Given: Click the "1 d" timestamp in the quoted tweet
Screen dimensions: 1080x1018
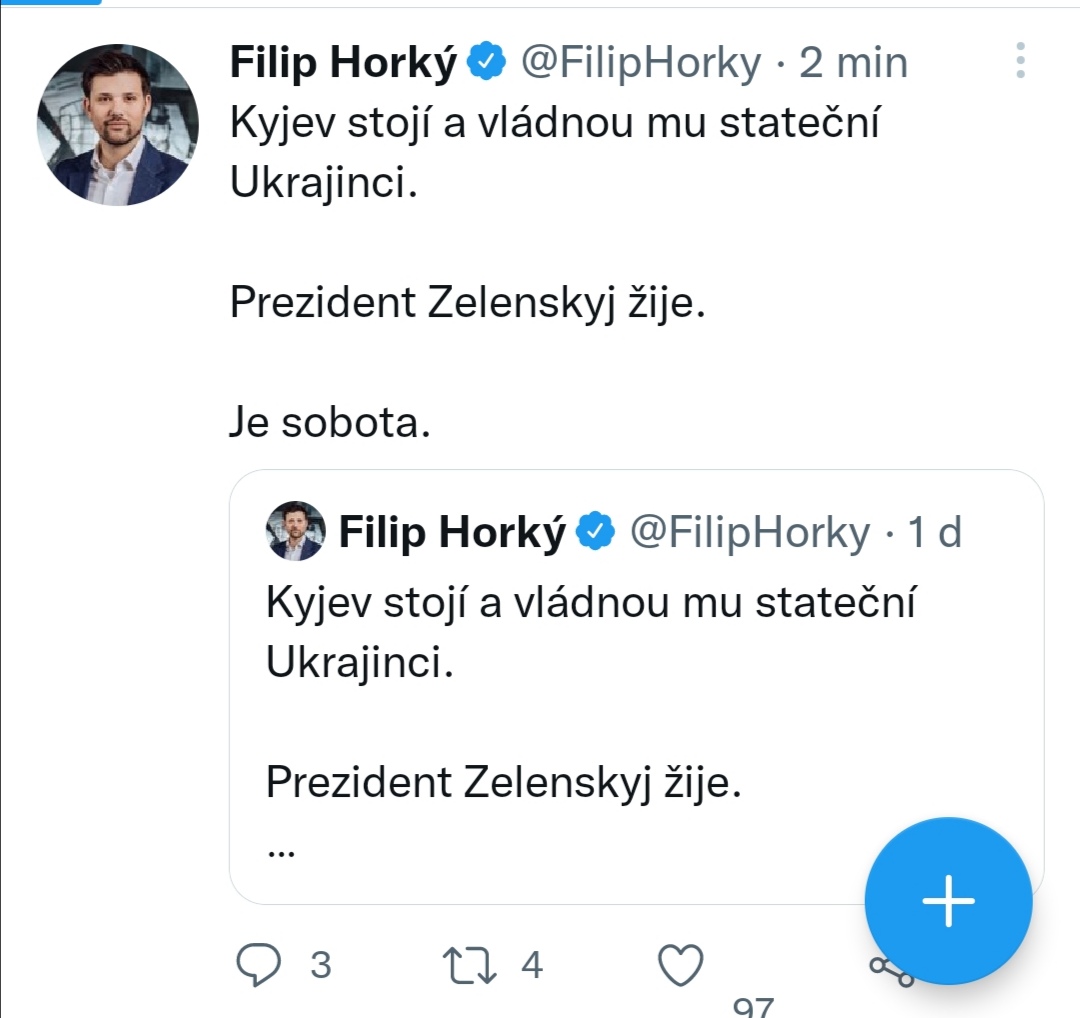Looking at the screenshot, I should (934, 532).
